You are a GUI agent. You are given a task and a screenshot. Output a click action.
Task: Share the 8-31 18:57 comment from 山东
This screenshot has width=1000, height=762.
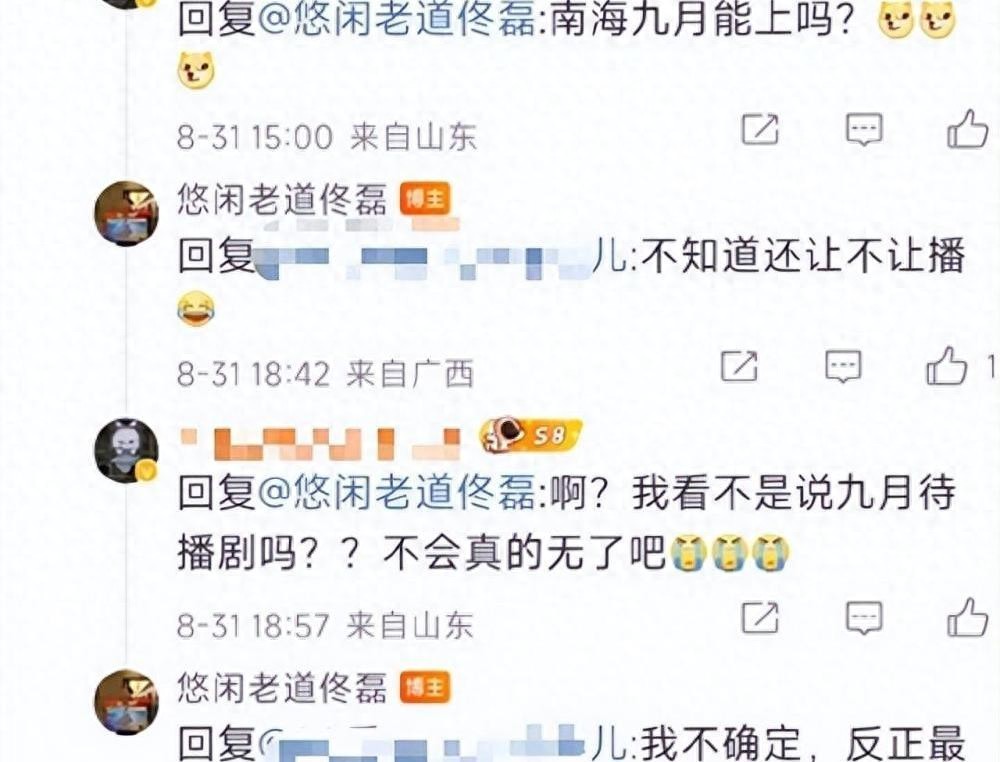pyautogui.click(x=760, y=617)
